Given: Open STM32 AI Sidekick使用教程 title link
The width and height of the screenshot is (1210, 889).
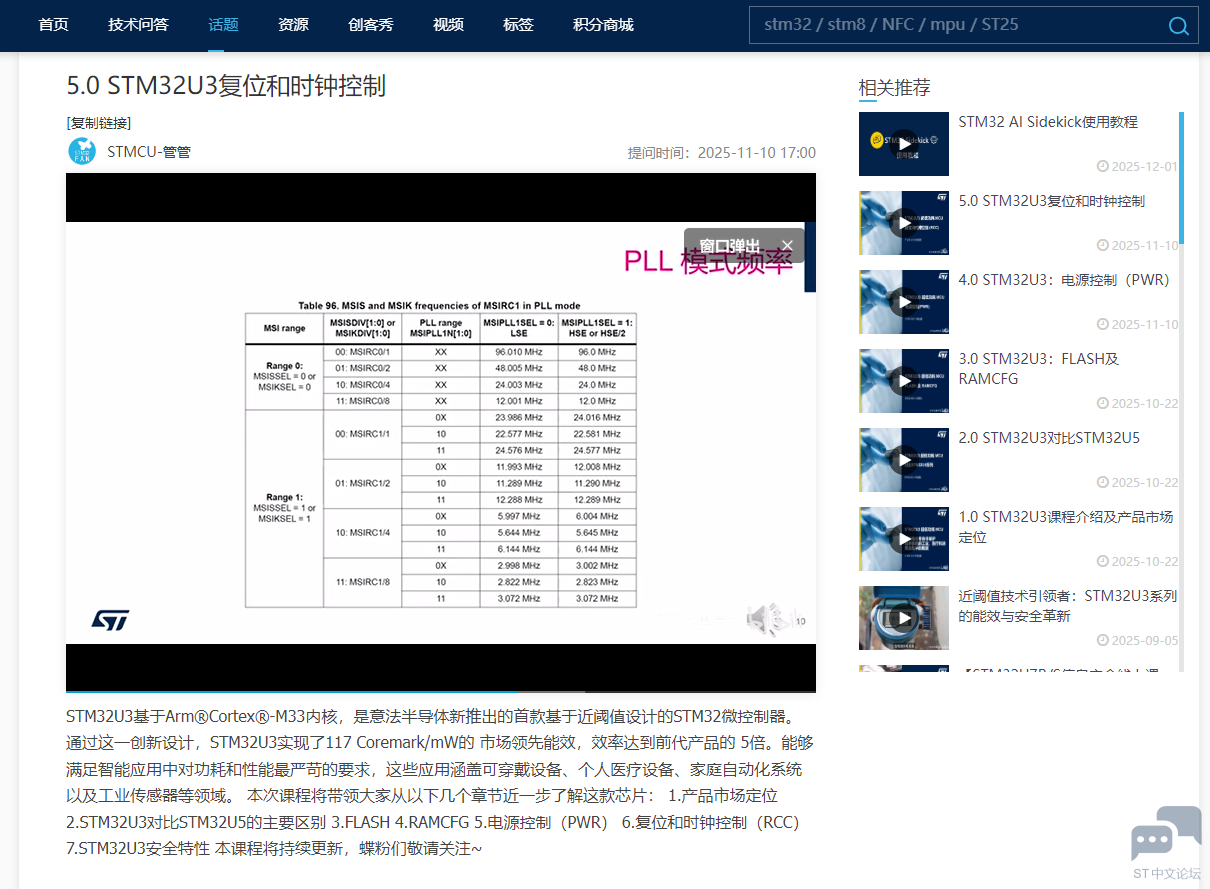Looking at the screenshot, I should pyautogui.click(x=1048, y=122).
